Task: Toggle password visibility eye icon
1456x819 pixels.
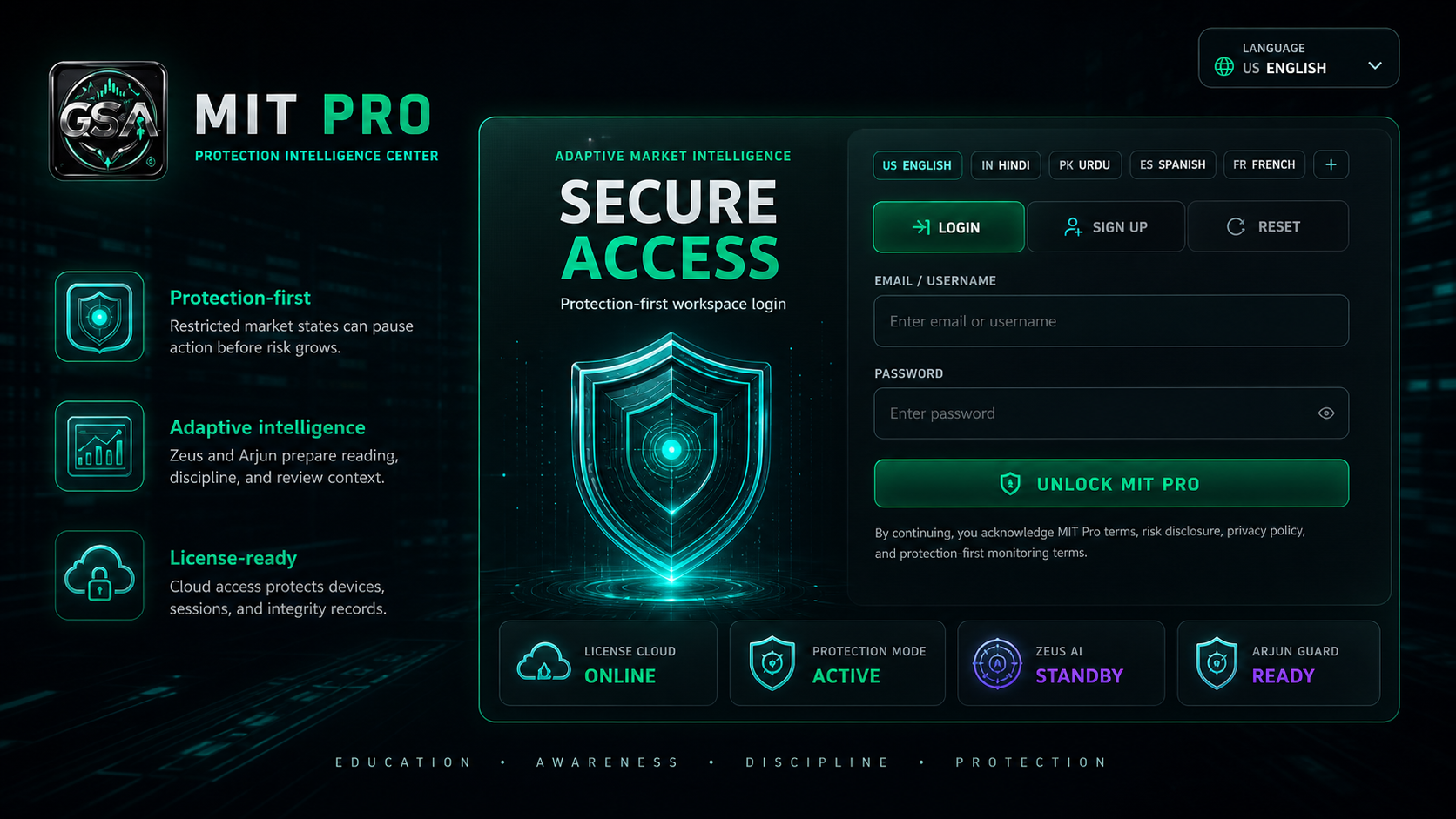Action: [1326, 413]
